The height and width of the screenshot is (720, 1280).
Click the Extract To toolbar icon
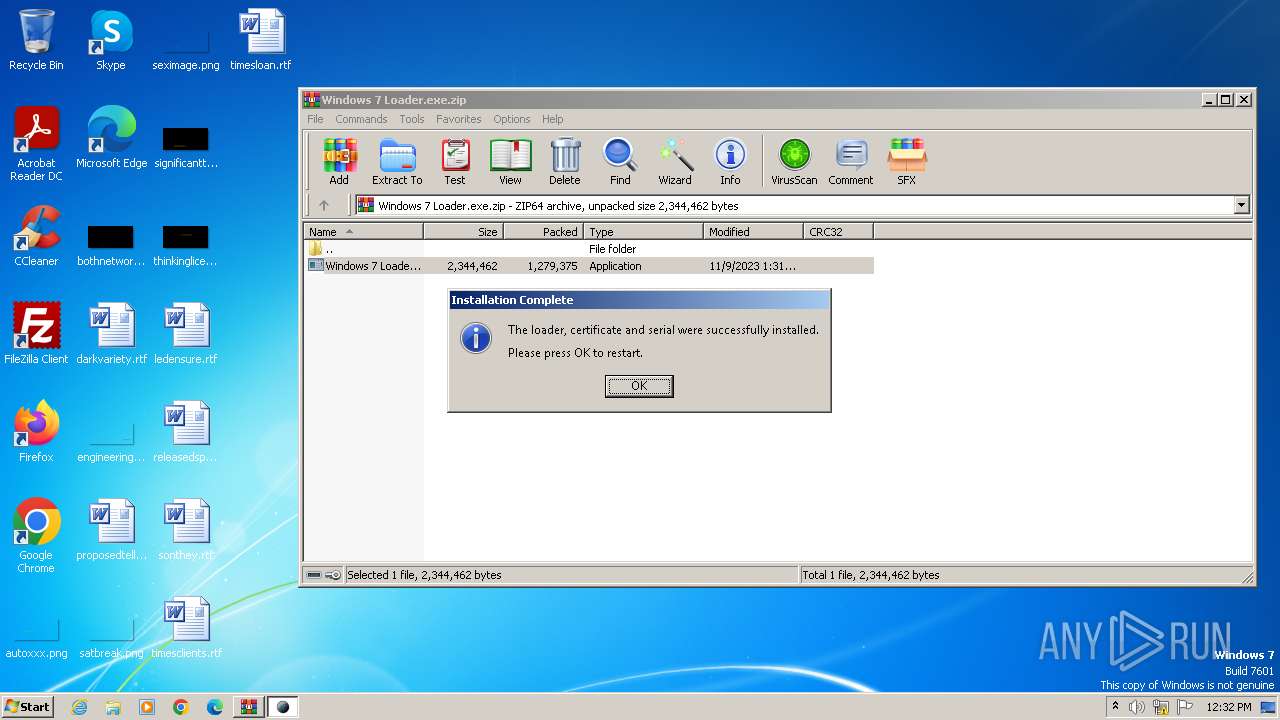(x=397, y=162)
